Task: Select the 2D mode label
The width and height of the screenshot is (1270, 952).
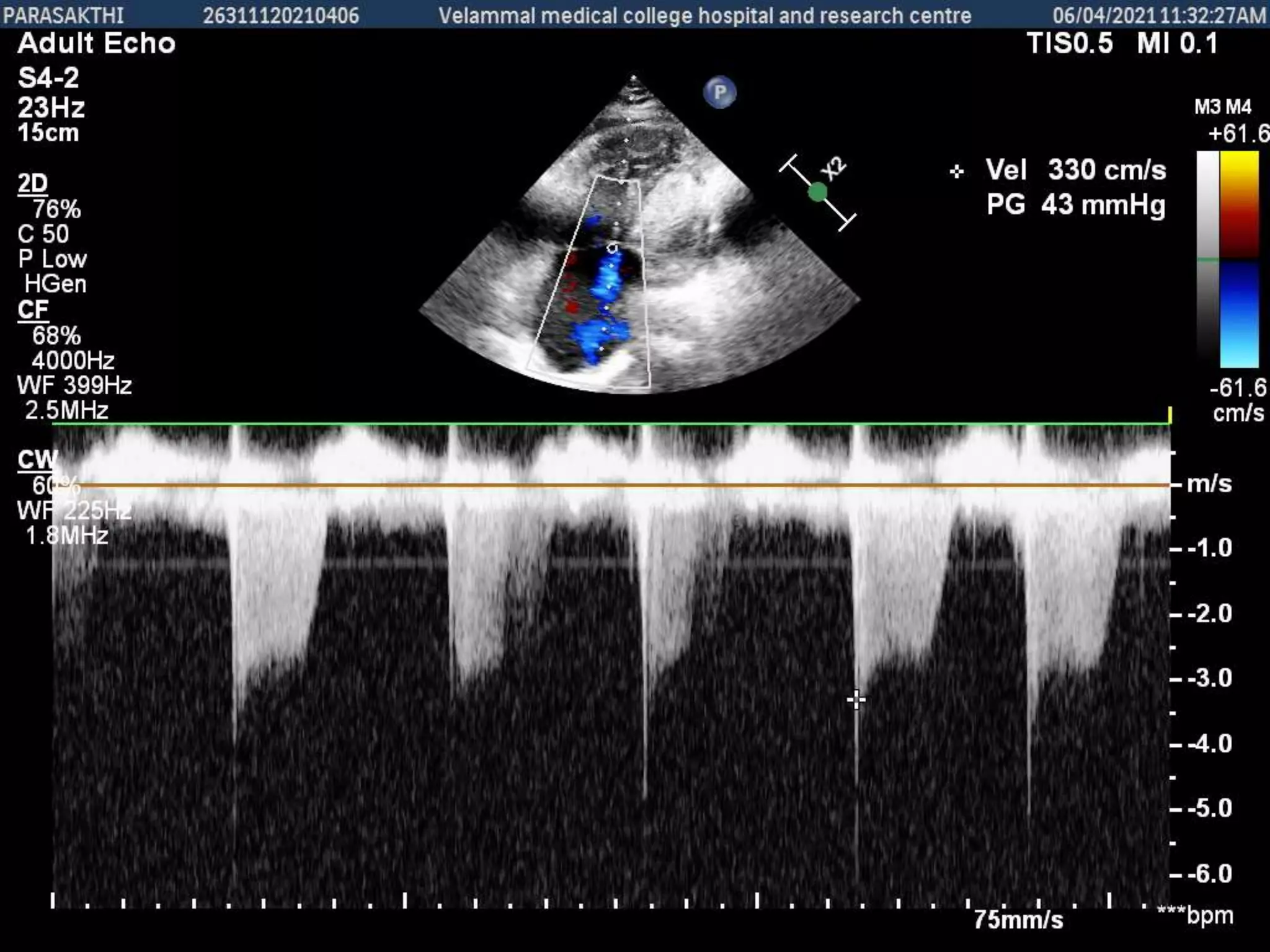Action: pyautogui.click(x=33, y=183)
